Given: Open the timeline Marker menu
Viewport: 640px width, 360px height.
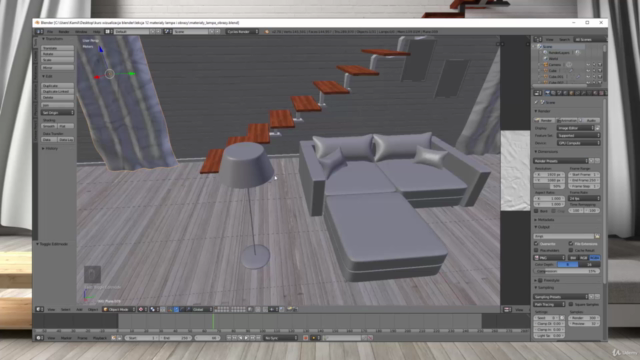Looking at the screenshot, I should (66, 338).
